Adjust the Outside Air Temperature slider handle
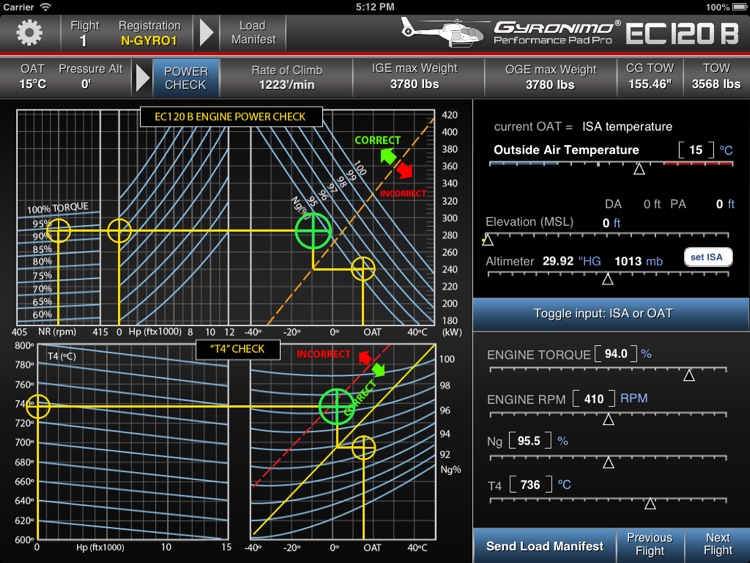Screen dimensions: 750x563 click(x=639, y=169)
